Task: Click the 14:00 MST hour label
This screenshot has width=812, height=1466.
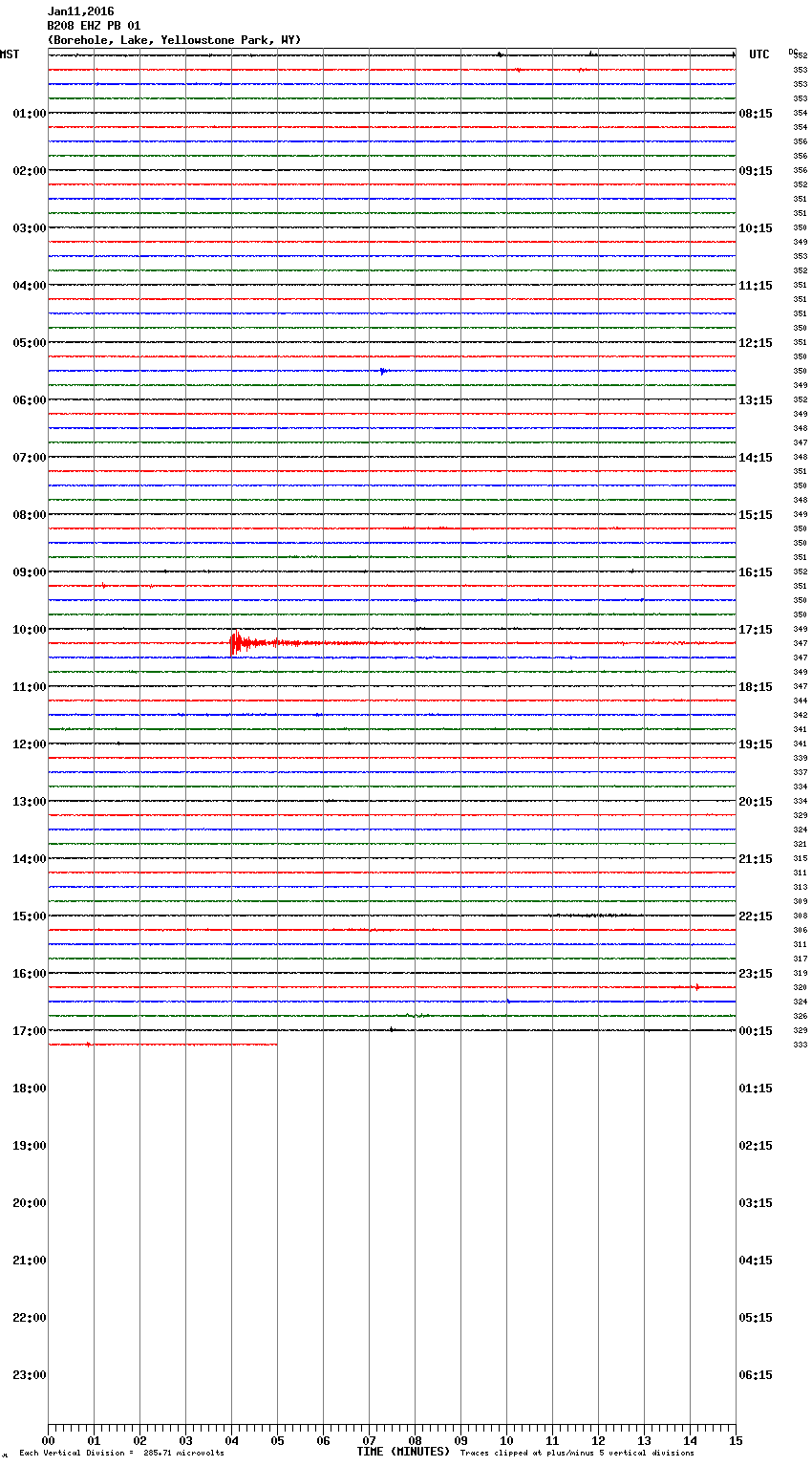Action: (30, 859)
